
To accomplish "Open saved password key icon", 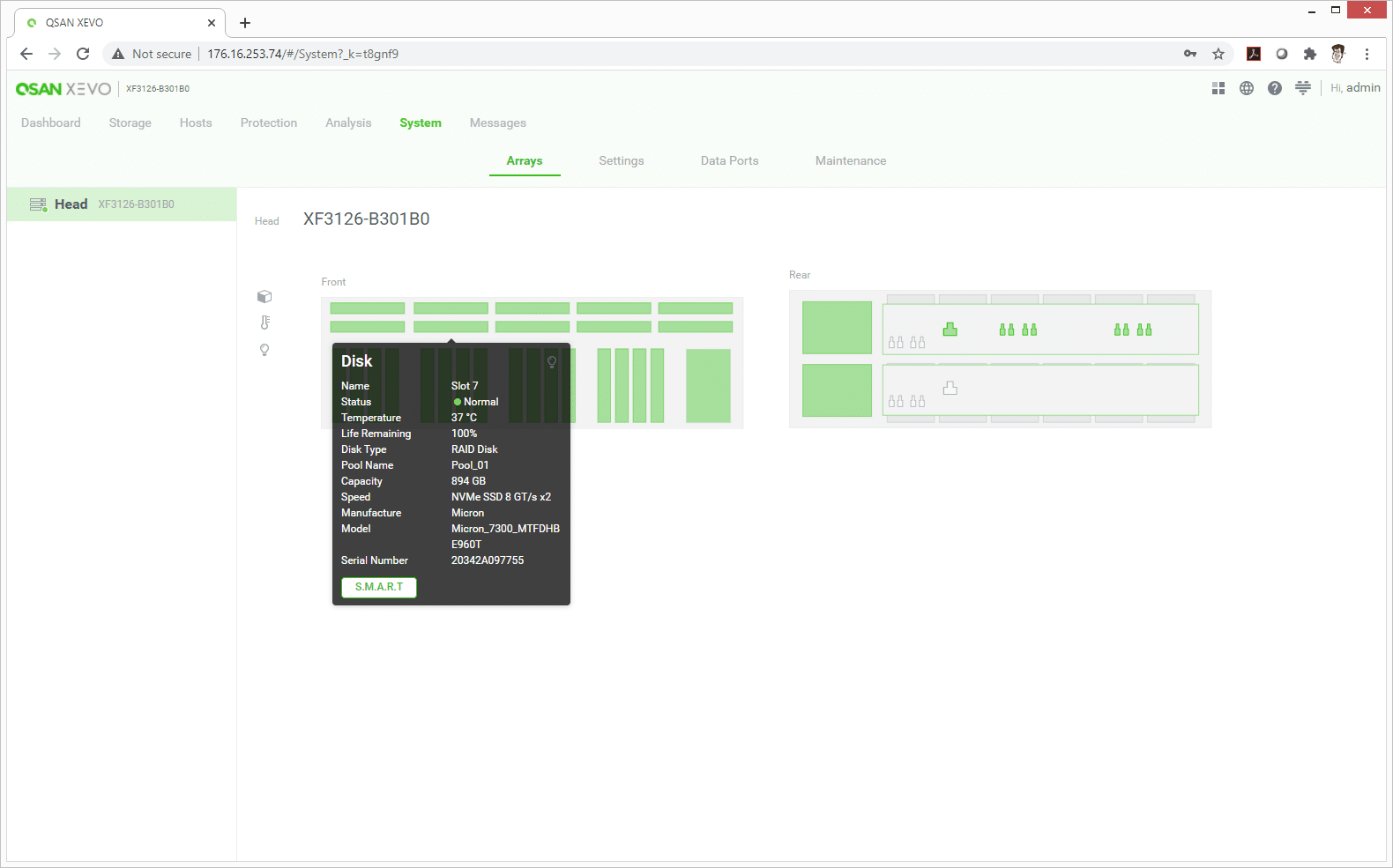I will tap(1190, 54).
